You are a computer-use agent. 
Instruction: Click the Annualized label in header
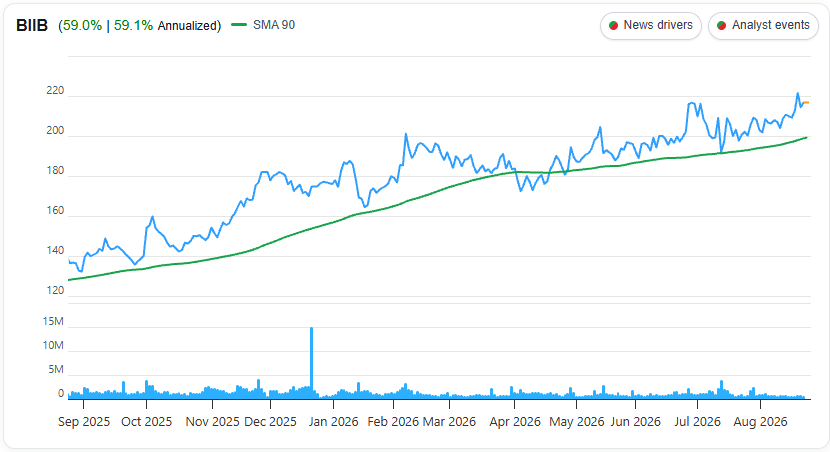point(187,25)
